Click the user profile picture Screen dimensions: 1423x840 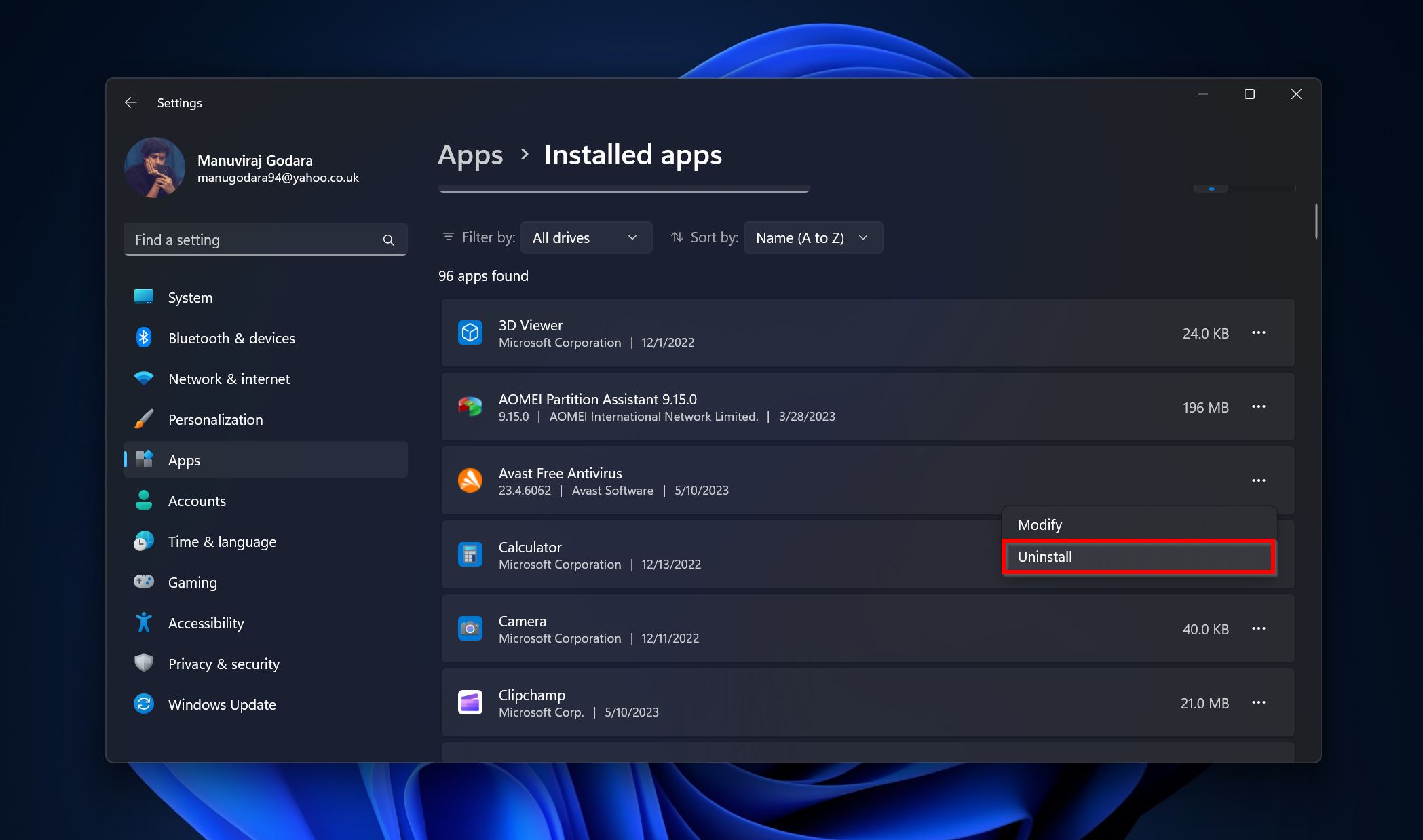click(155, 168)
